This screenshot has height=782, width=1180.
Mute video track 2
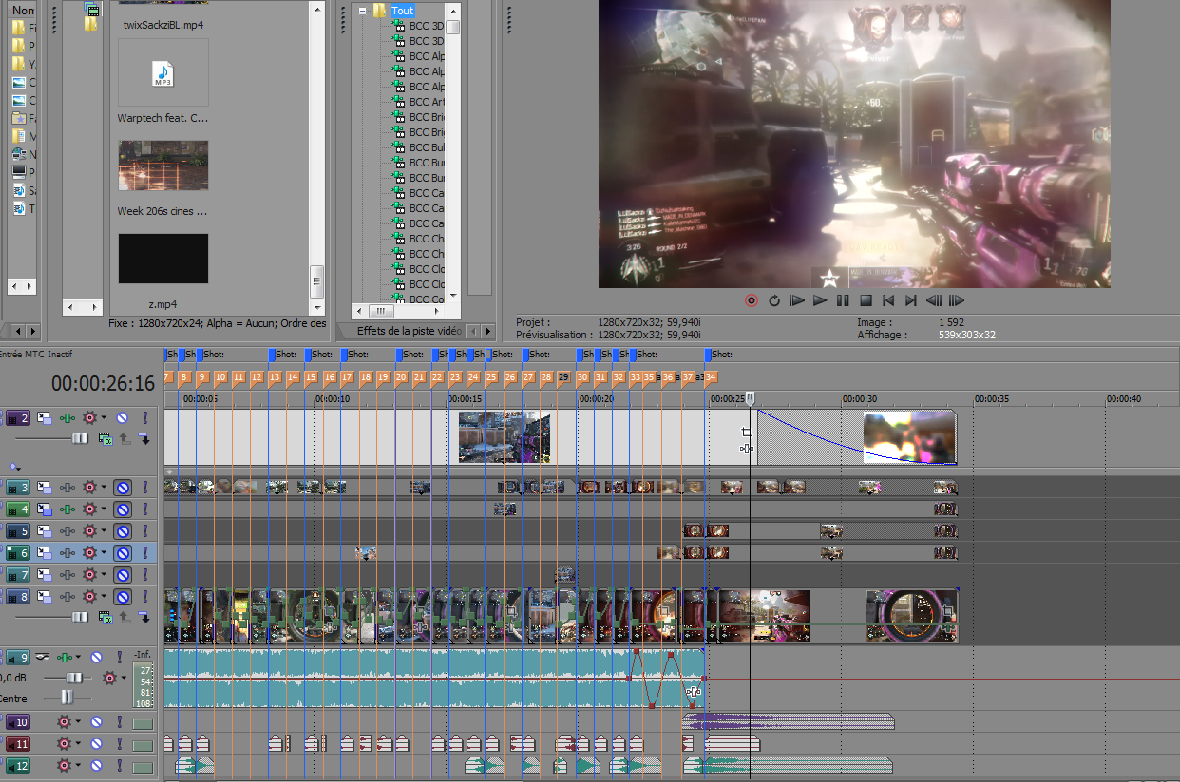pos(122,418)
